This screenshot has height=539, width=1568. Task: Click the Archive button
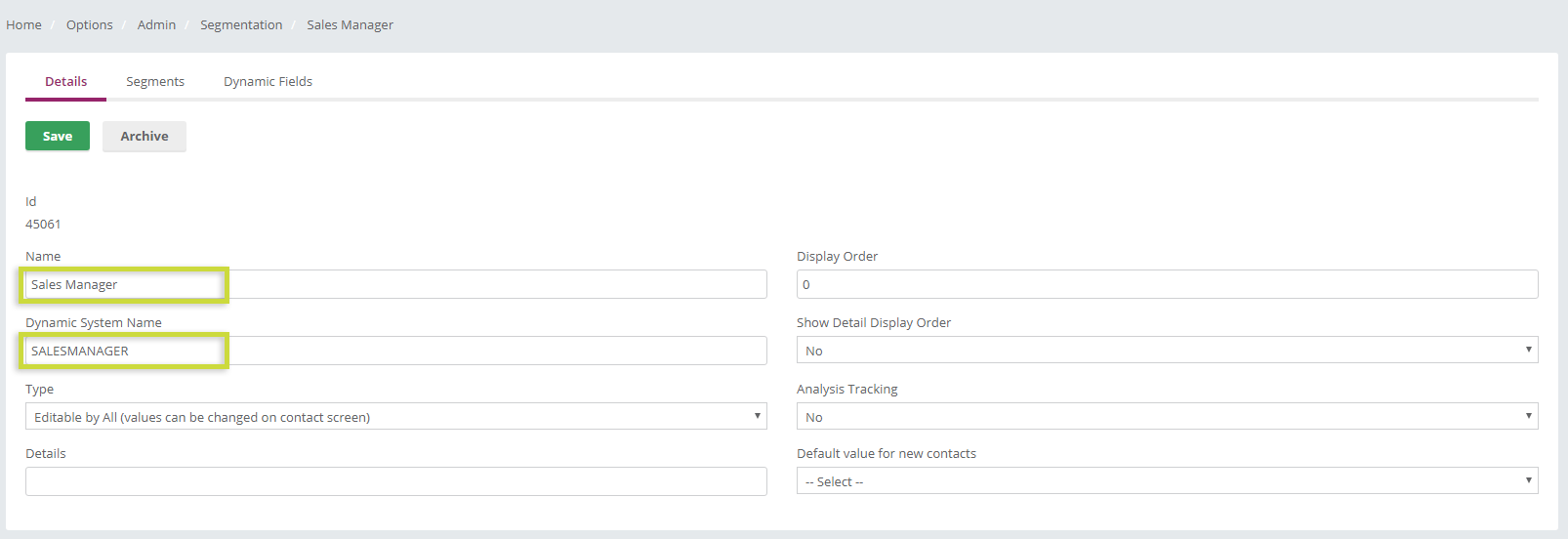(x=144, y=136)
